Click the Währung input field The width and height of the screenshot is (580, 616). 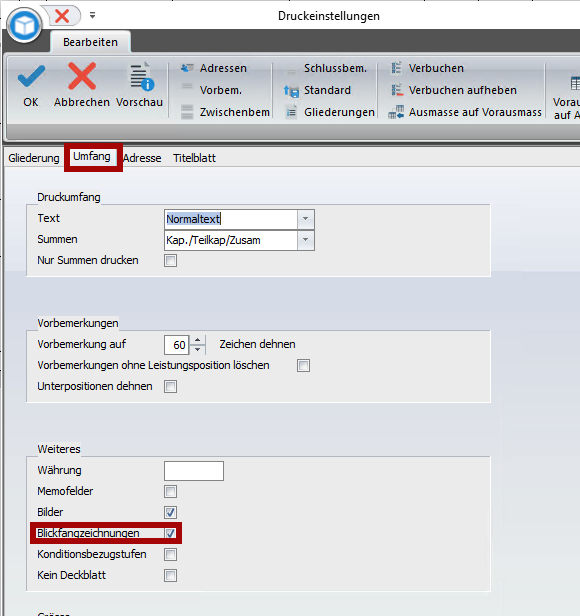(x=194, y=471)
